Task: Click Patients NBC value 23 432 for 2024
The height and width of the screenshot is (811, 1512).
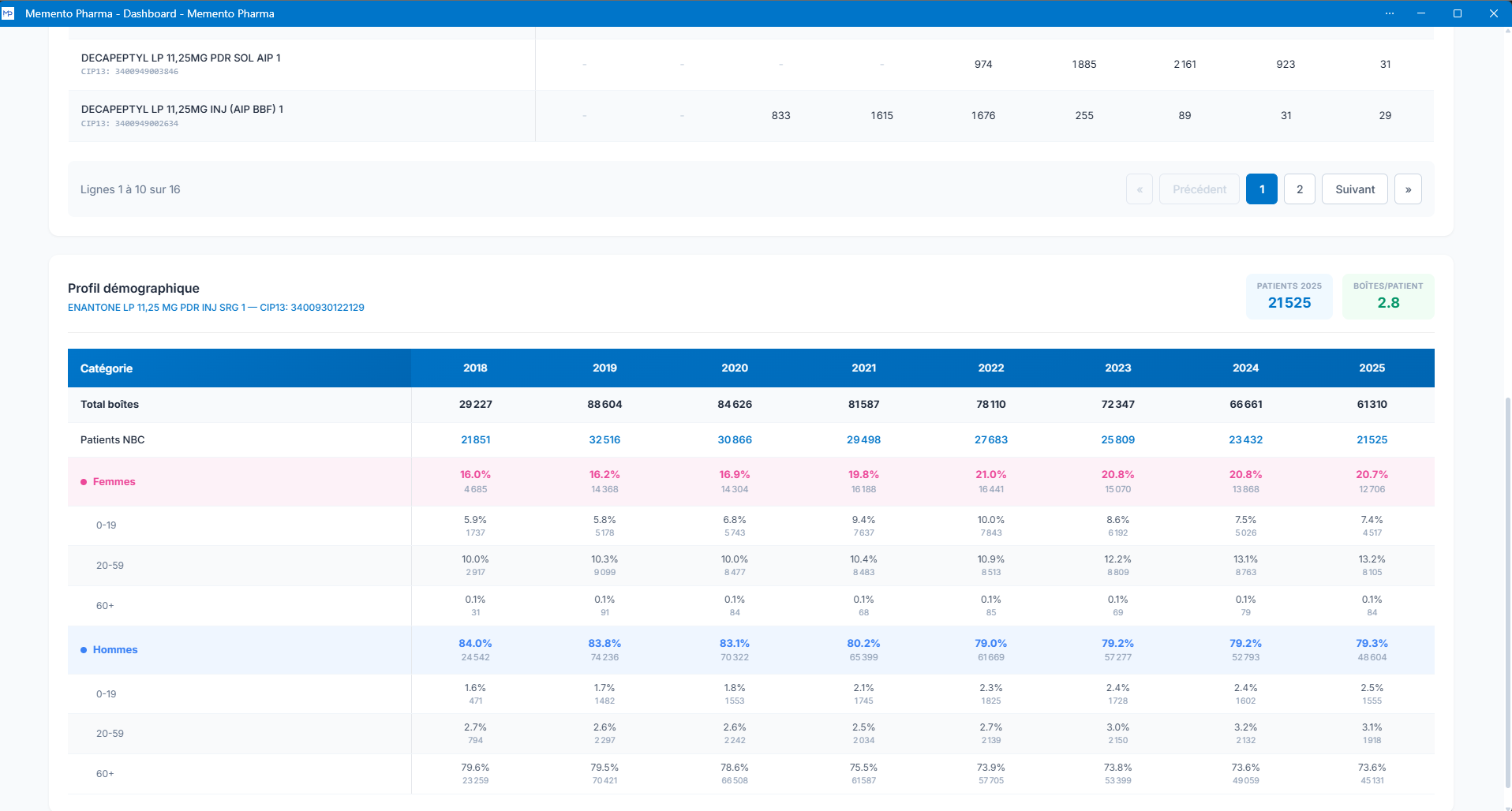Action: 1246,440
